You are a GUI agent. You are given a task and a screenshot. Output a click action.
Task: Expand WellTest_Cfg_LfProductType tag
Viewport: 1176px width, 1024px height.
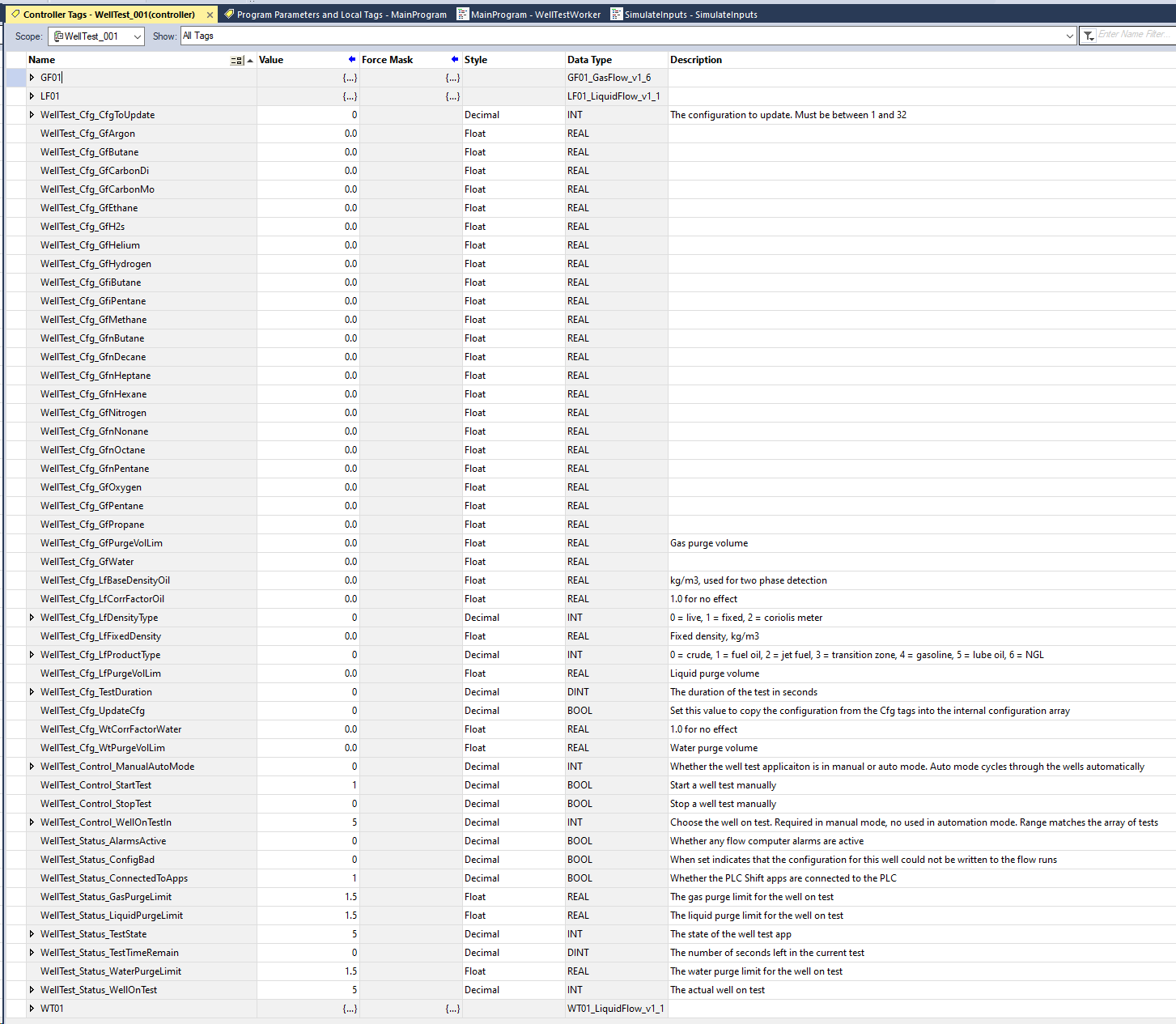pos(32,655)
